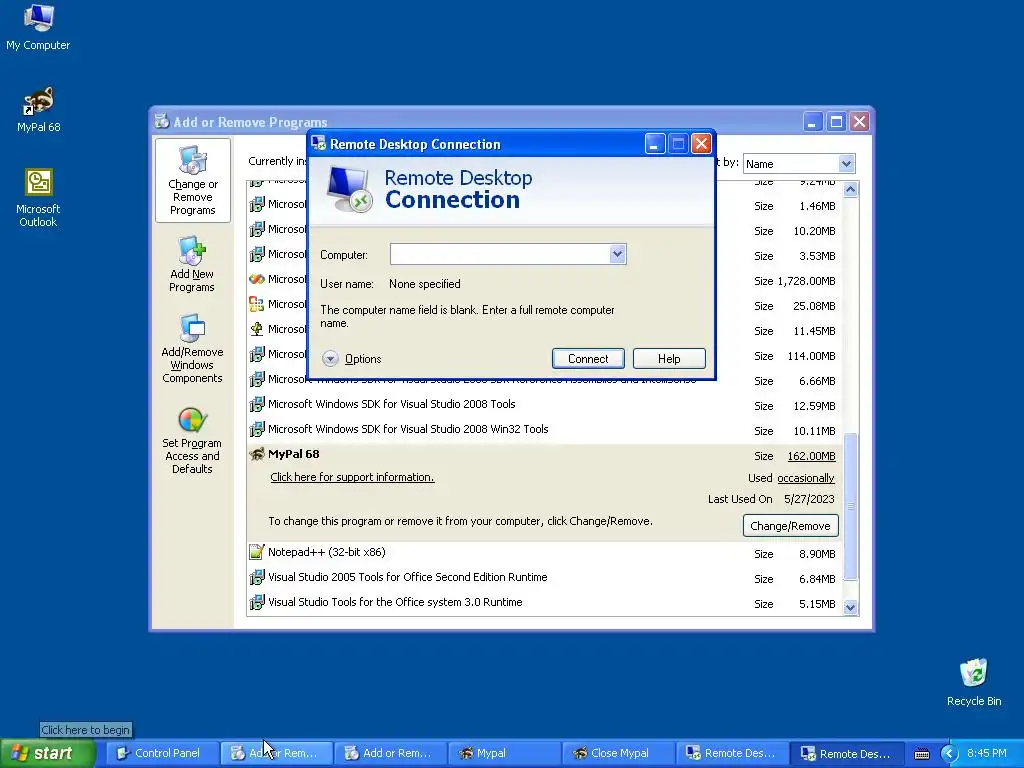This screenshot has height=768, width=1024.
Task: Click the 'occasionally' usage value
Action: [x=806, y=478]
